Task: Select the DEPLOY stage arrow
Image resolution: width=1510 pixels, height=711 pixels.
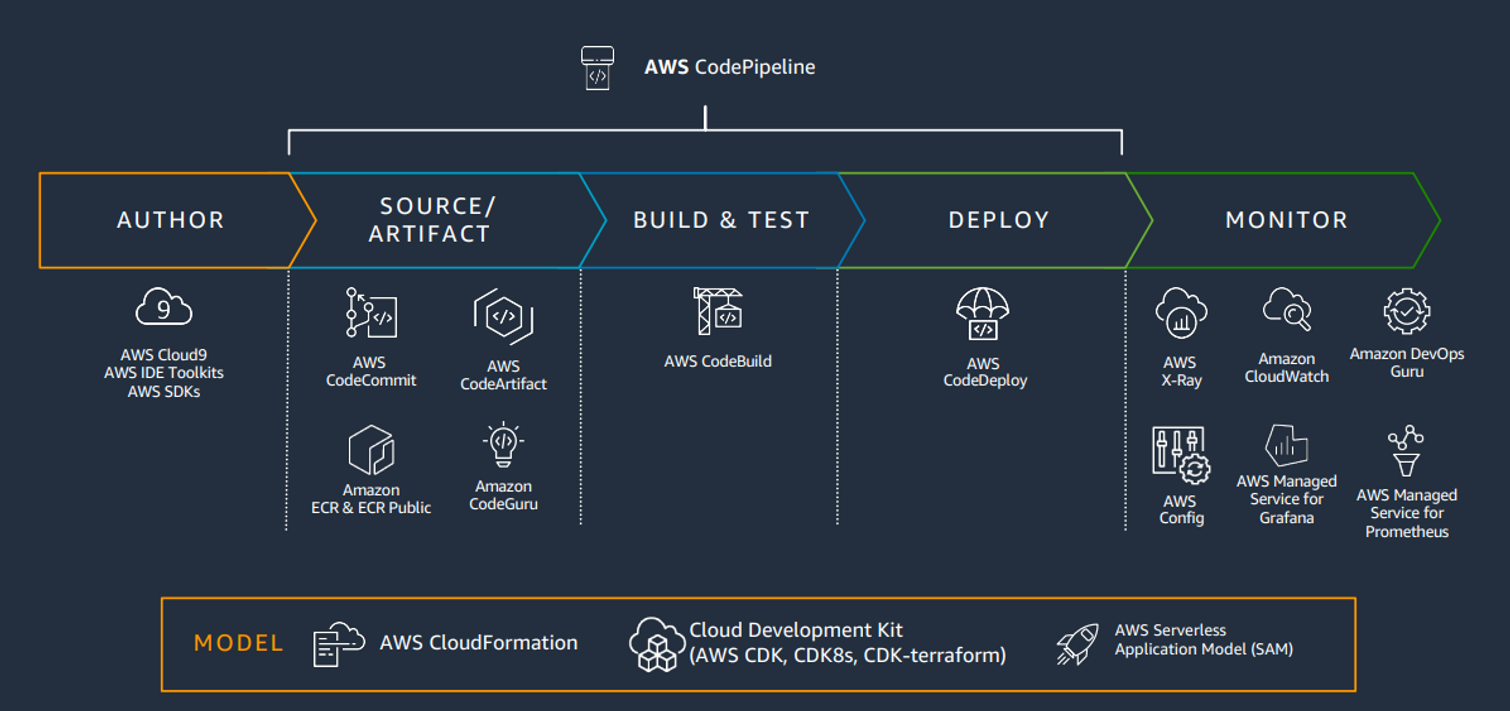Action: point(996,220)
